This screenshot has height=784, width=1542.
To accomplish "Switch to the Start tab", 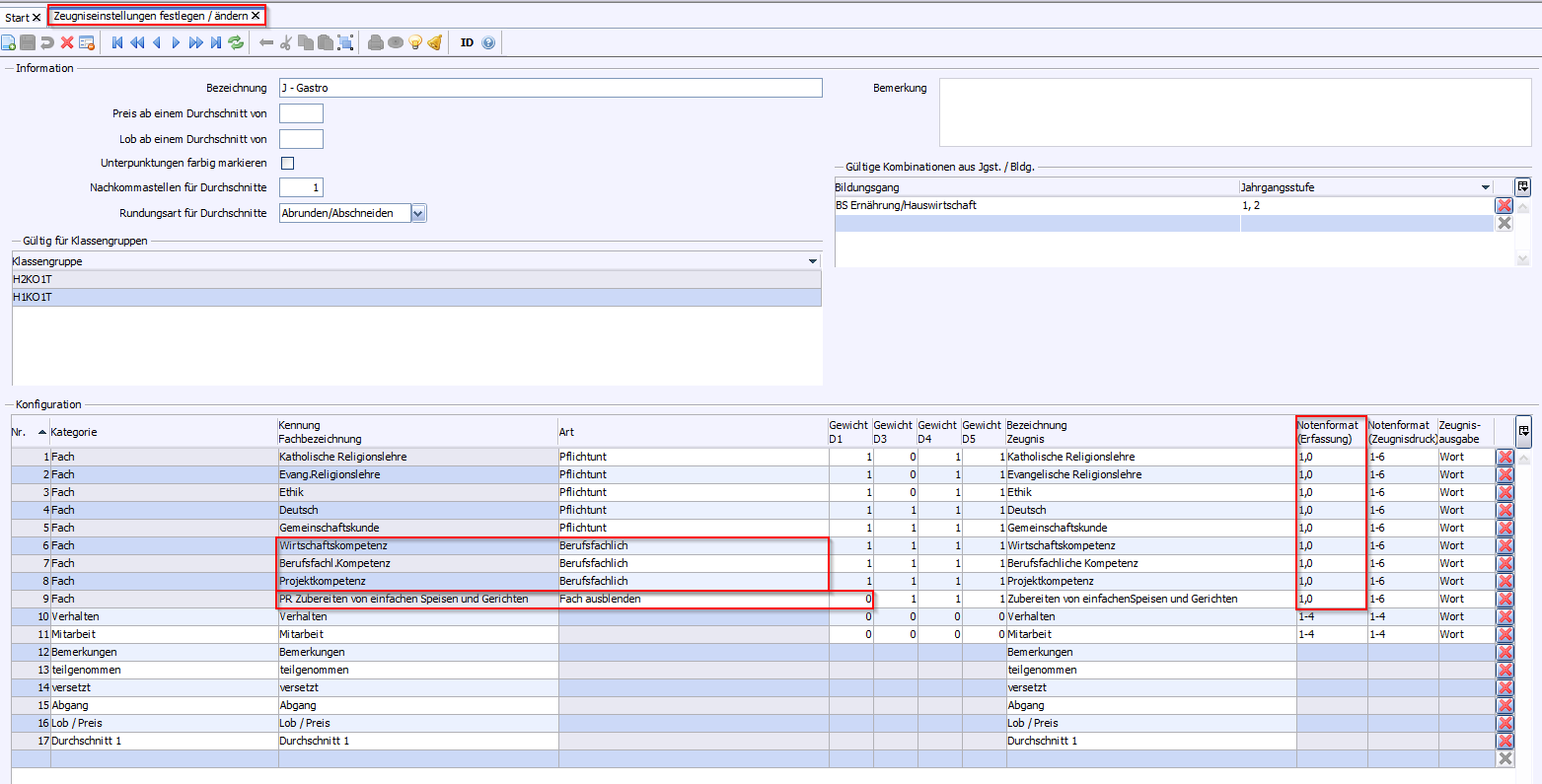I will point(18,18).
